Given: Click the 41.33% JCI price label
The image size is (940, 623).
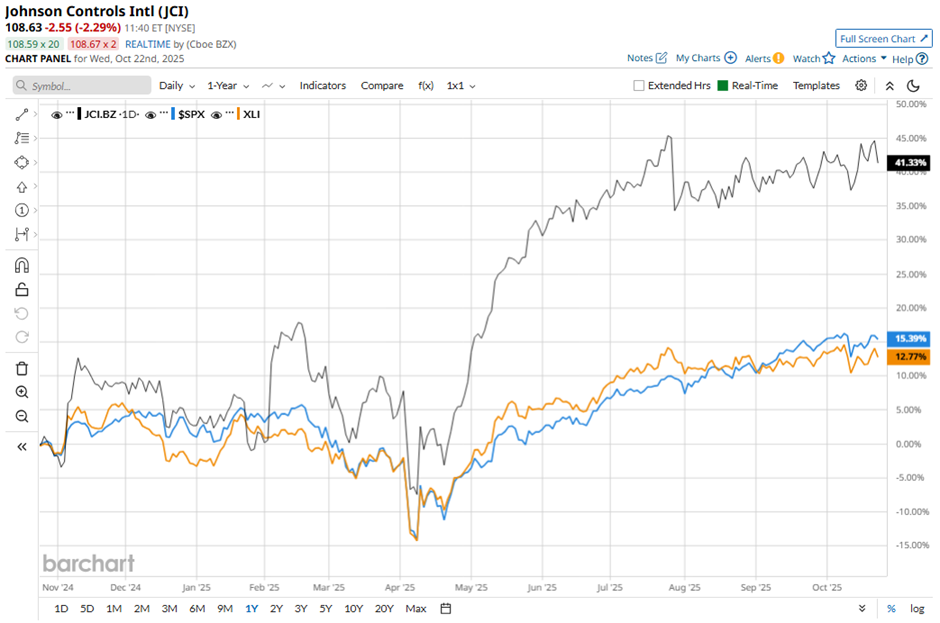Looking at the screenshot, I should (x=909, y=162).
